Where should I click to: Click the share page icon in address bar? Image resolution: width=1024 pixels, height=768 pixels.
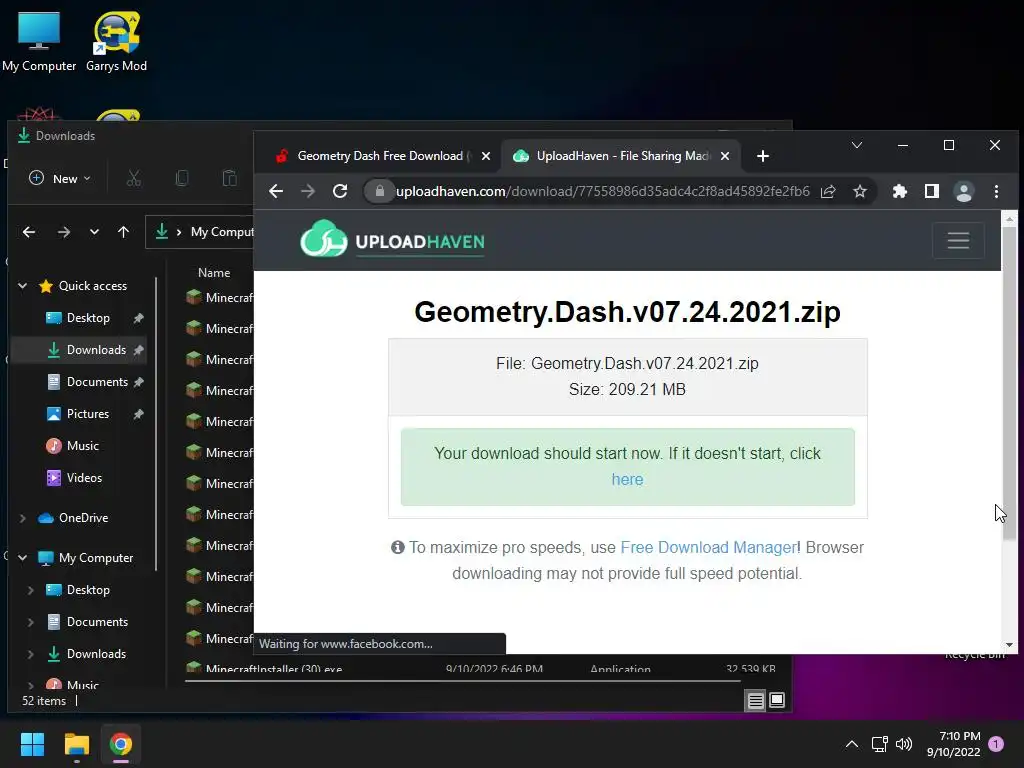828,191
